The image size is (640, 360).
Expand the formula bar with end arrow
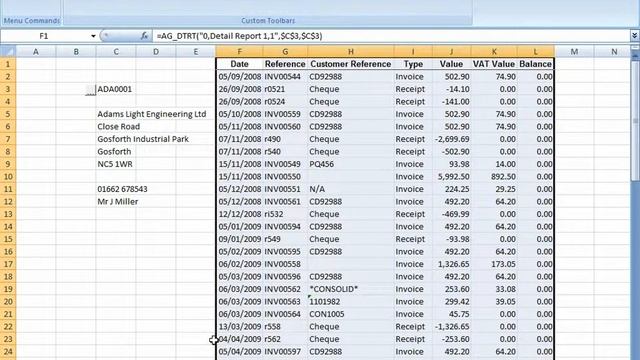click(x=635, y=36)
